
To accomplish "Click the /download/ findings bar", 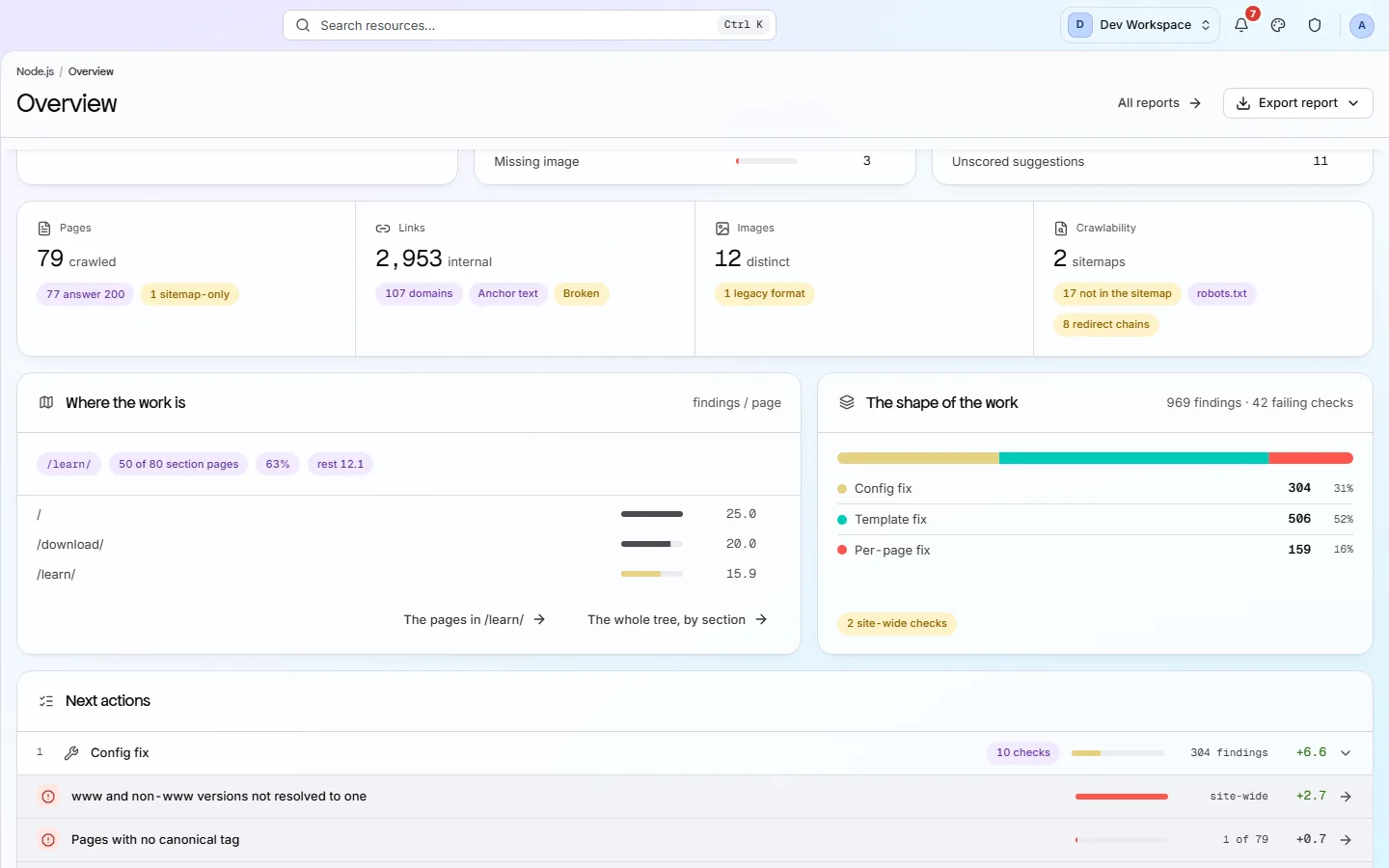I will click(652, 545).
